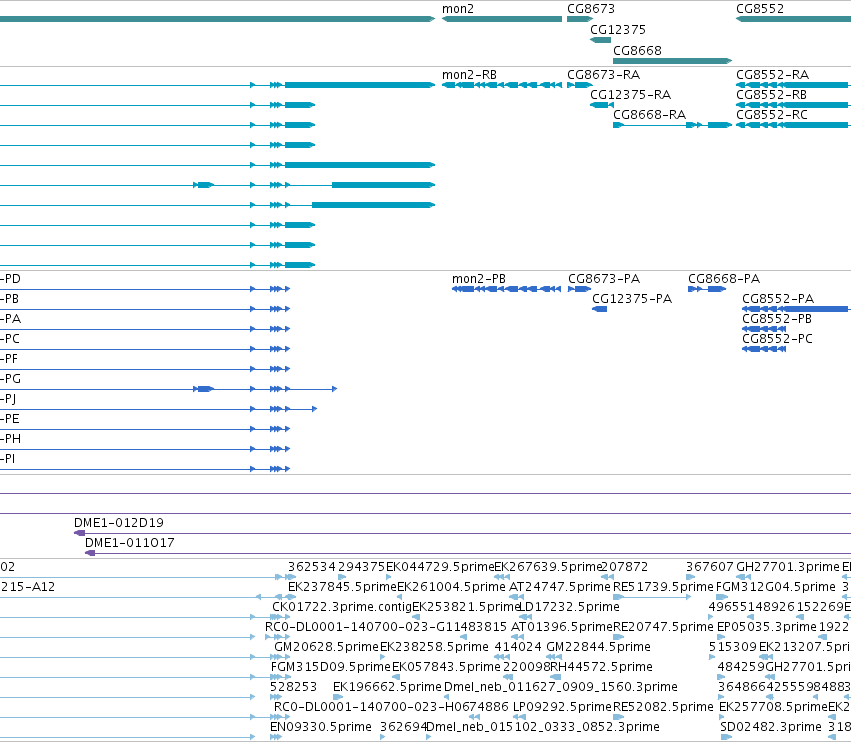Click the CG8668-PA protein label
This screenshot has height=742, width=851.
tap(724, 279)
